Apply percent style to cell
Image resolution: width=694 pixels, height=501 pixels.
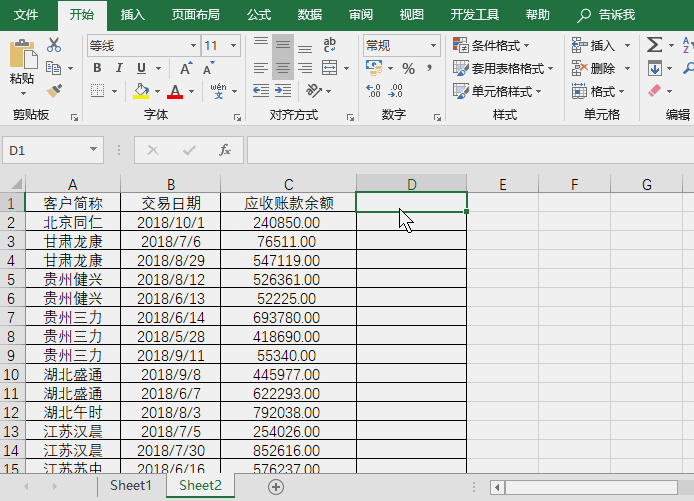408,68
